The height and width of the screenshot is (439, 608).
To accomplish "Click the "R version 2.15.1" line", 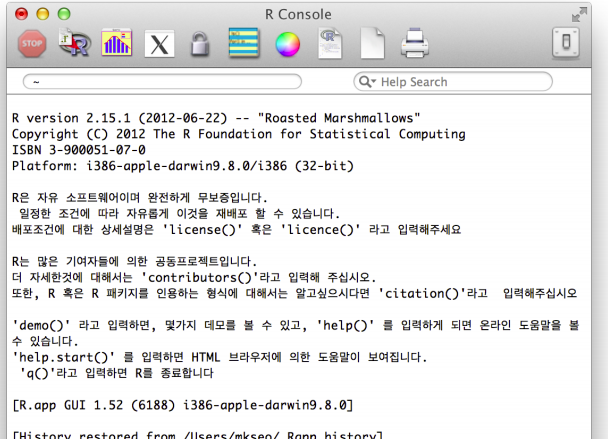I will pos(216,118).
